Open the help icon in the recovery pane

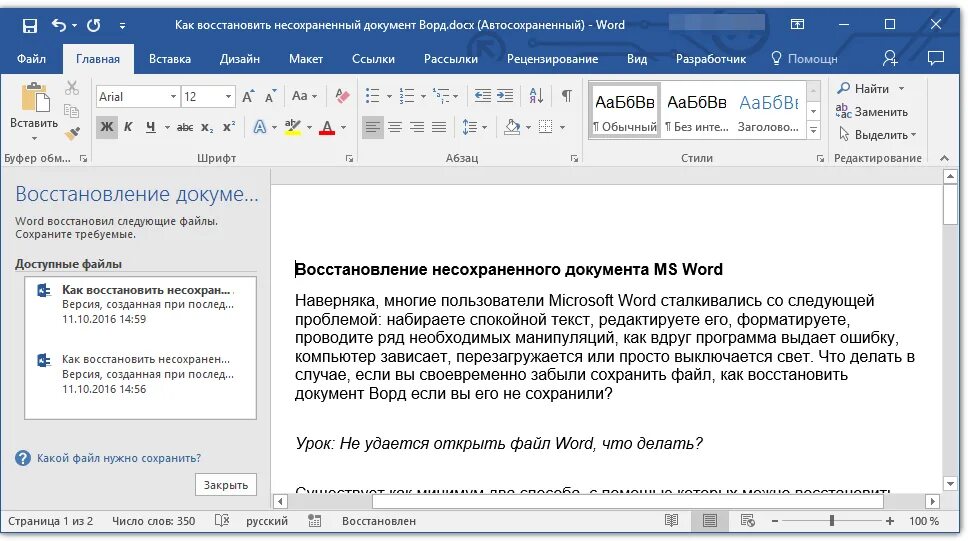click(23, 458)
